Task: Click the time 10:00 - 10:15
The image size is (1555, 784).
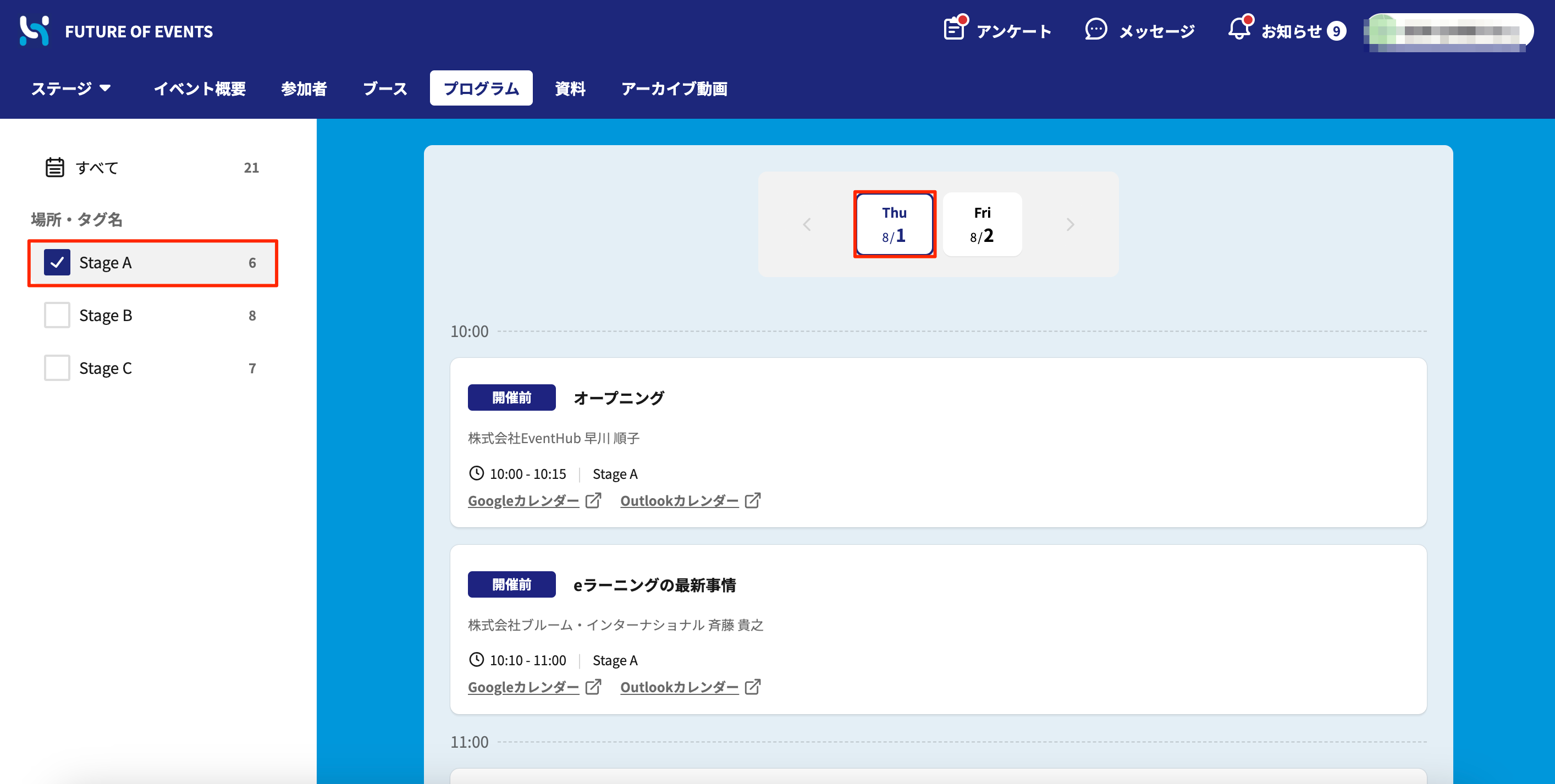Action: 528,474
